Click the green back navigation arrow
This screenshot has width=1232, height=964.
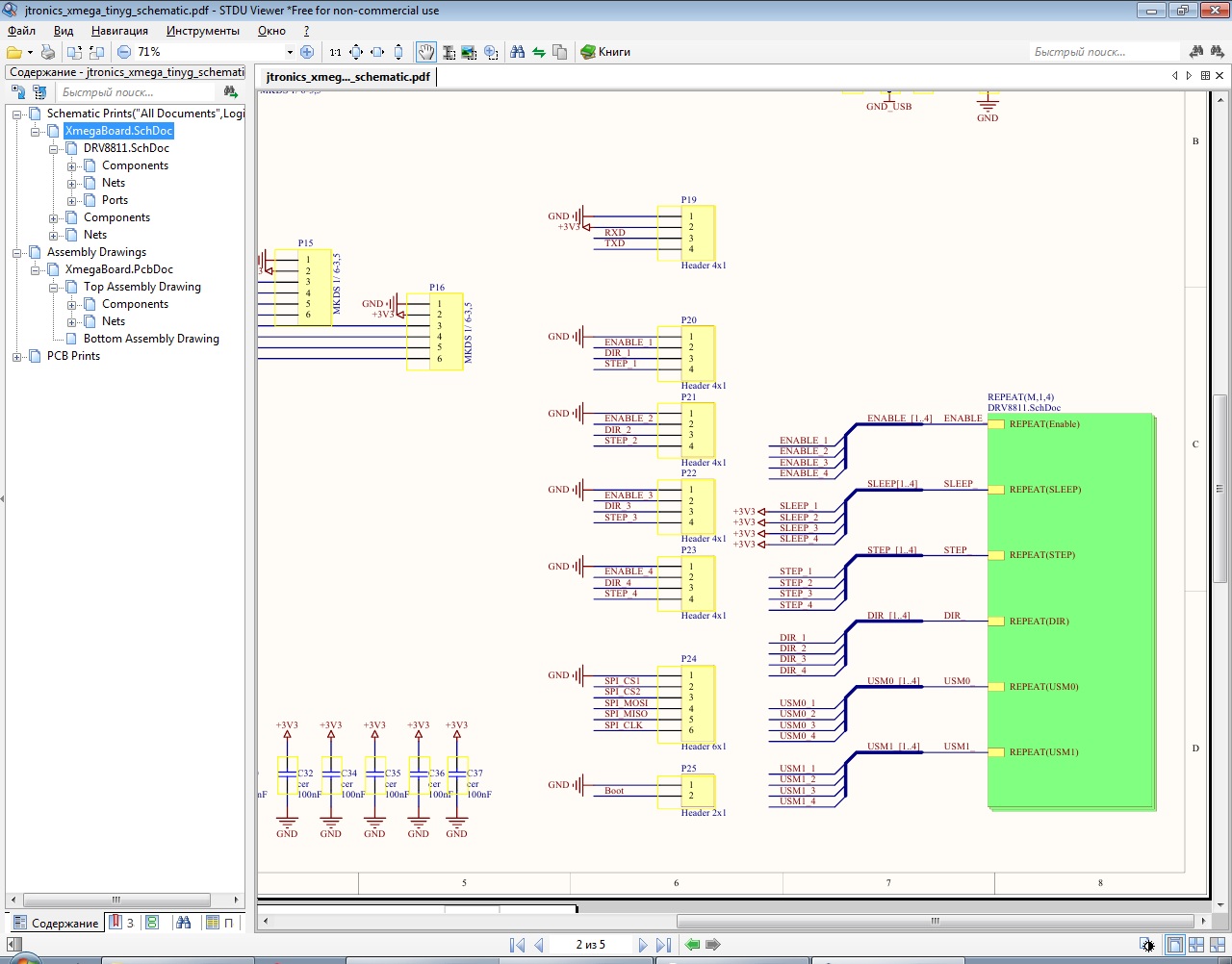click(x=692, y=945)
